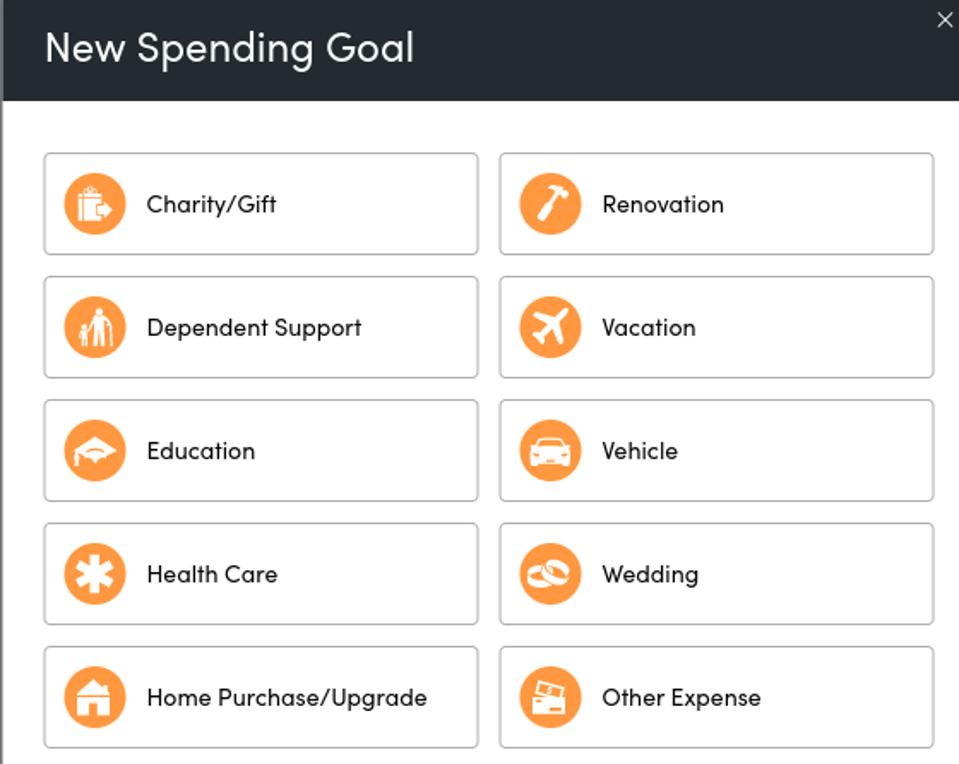
Task: Click the Vacation airplane icon
Action: 550,327
